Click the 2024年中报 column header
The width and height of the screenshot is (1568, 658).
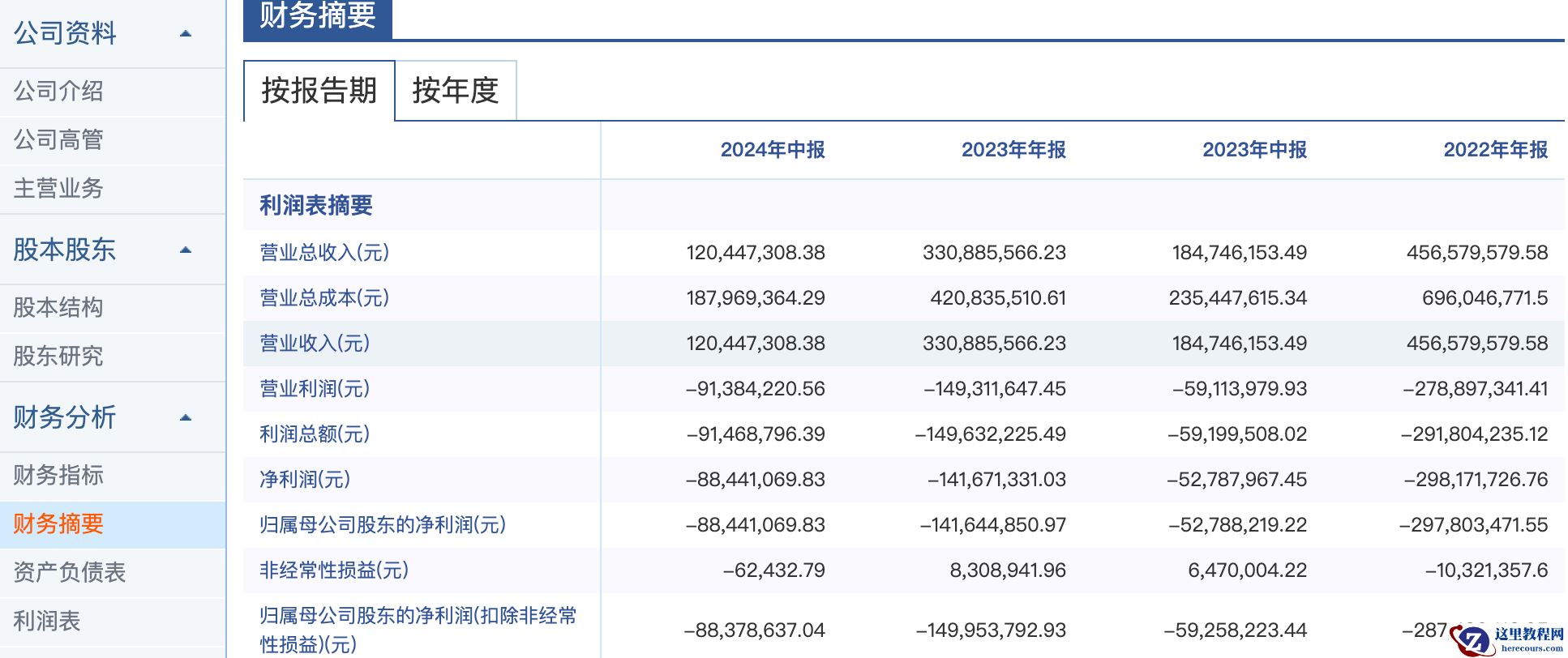point(772,150)
